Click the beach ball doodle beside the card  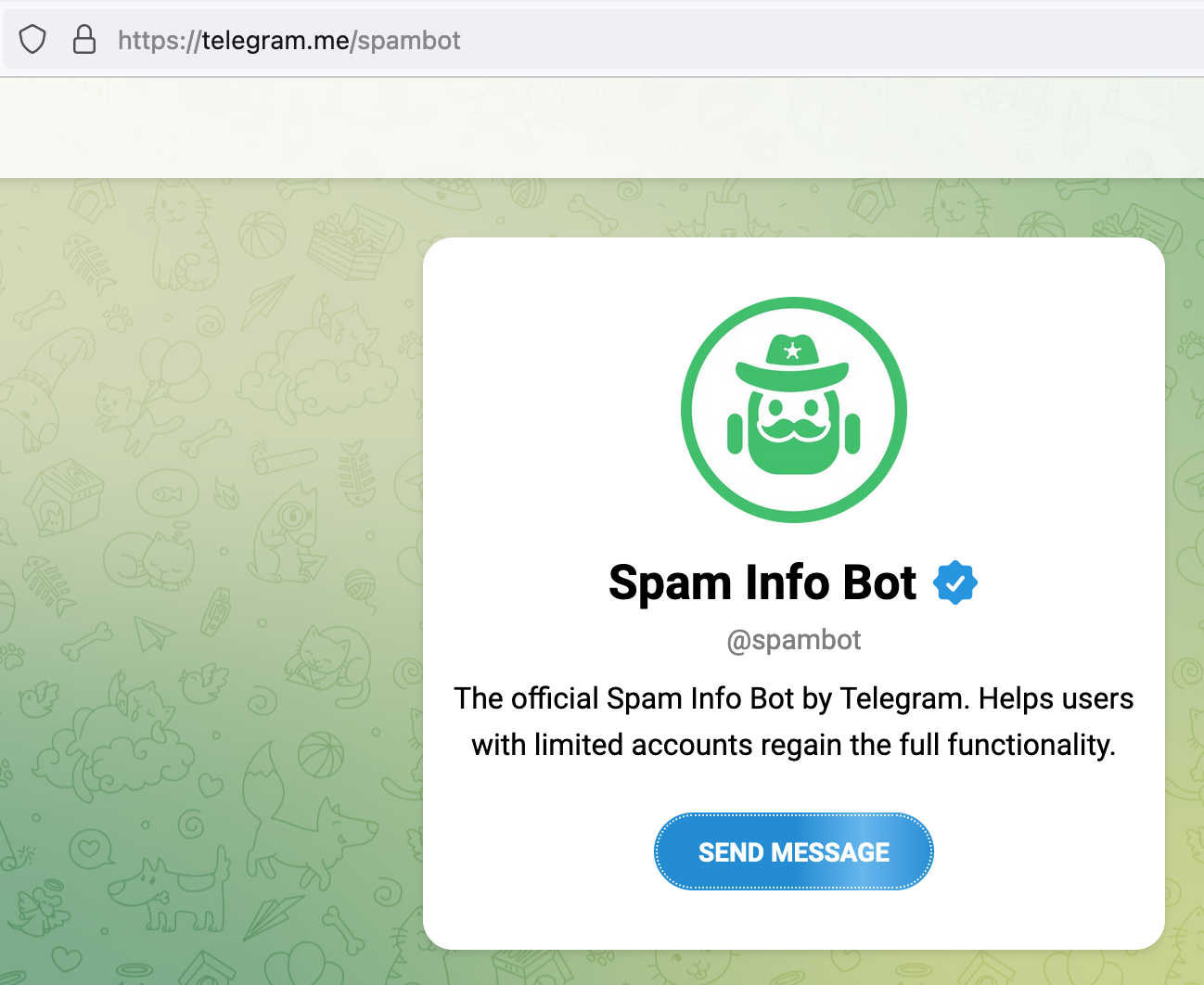(x=319, y=754)
